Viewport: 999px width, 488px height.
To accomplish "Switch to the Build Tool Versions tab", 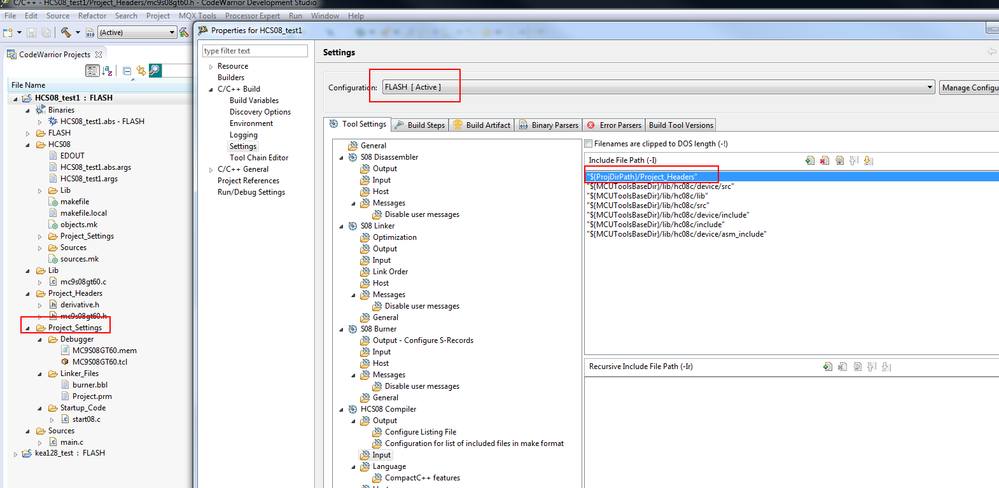I will click(681, 125).
